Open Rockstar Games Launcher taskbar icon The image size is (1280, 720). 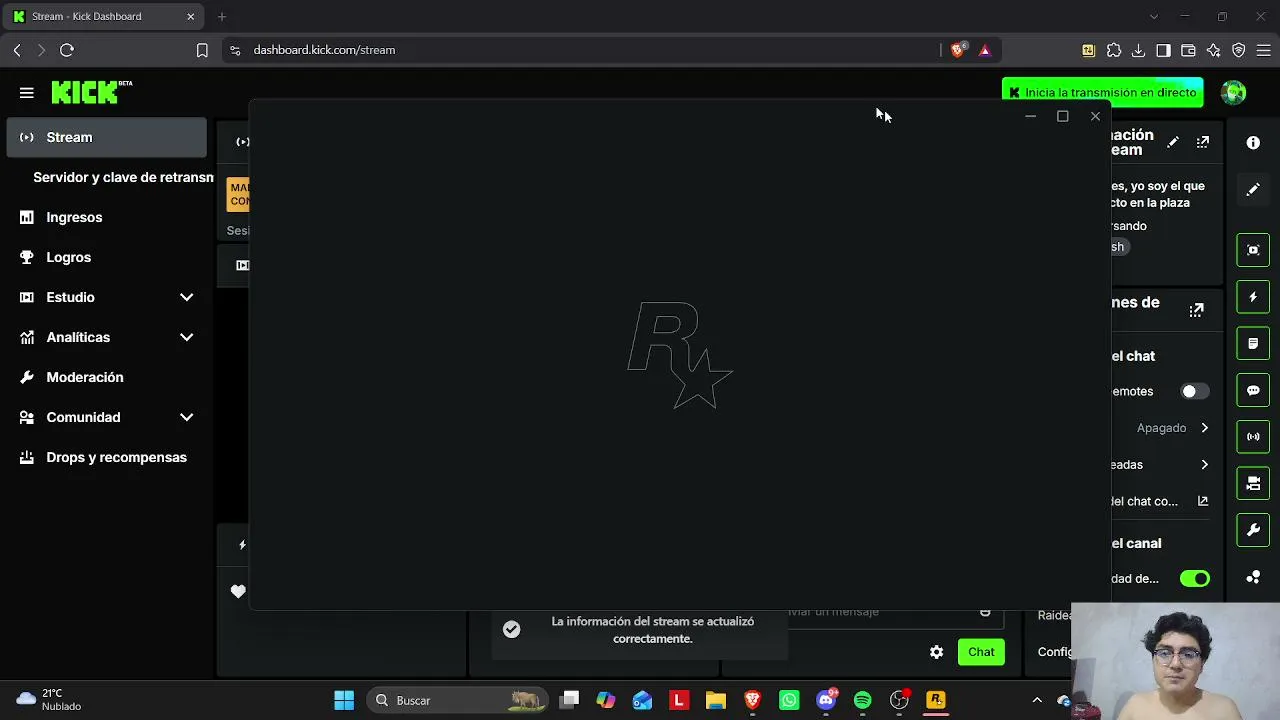click(x=936, y=700)
